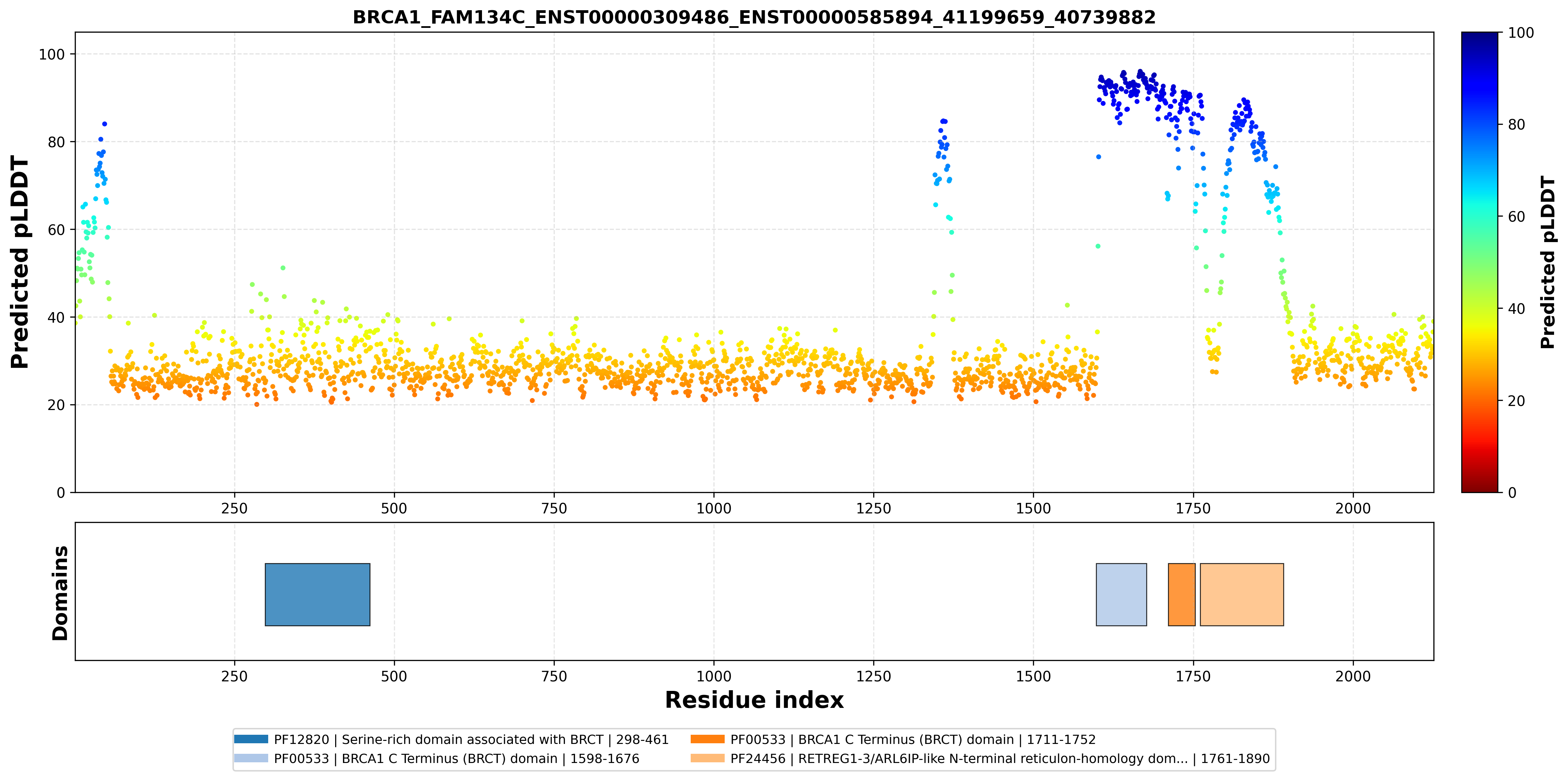Click the dark blue PF12820 domain rectangle
The image size is (1568, 781).
[x=317, y=595]
